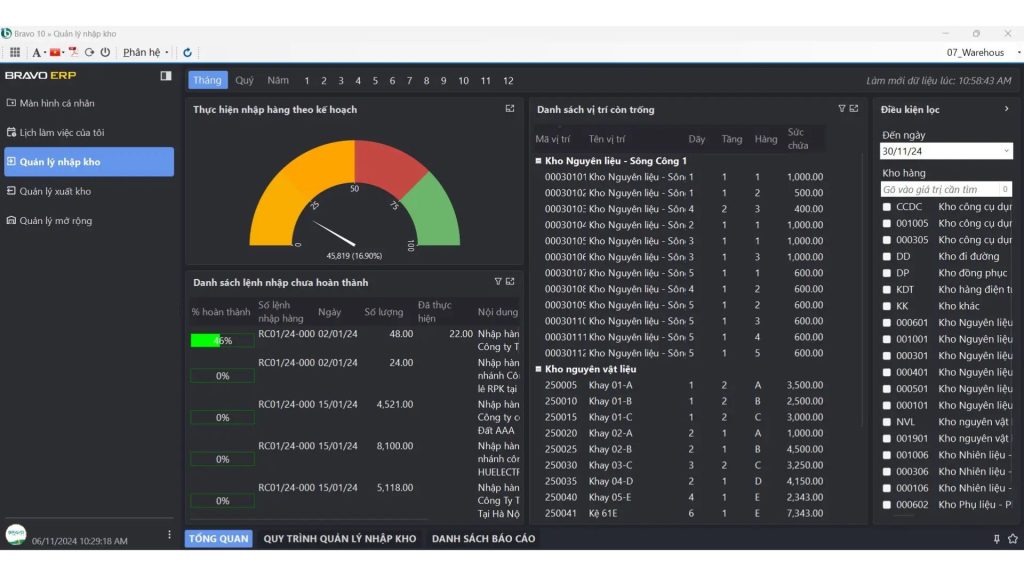The height and width of the screenshot is (576, 1024).
Task: Open the apps grid icon in toolbar
Action: 14,52
